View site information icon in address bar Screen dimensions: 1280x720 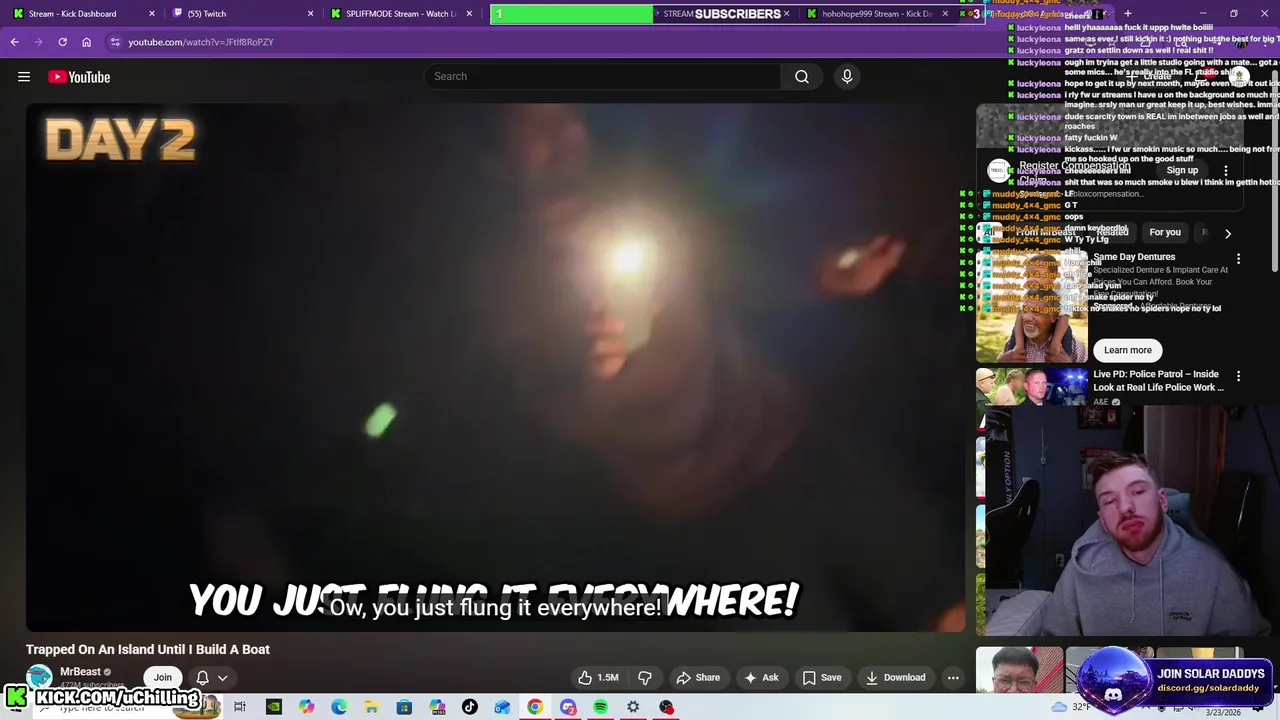click(x=115, y=42)
